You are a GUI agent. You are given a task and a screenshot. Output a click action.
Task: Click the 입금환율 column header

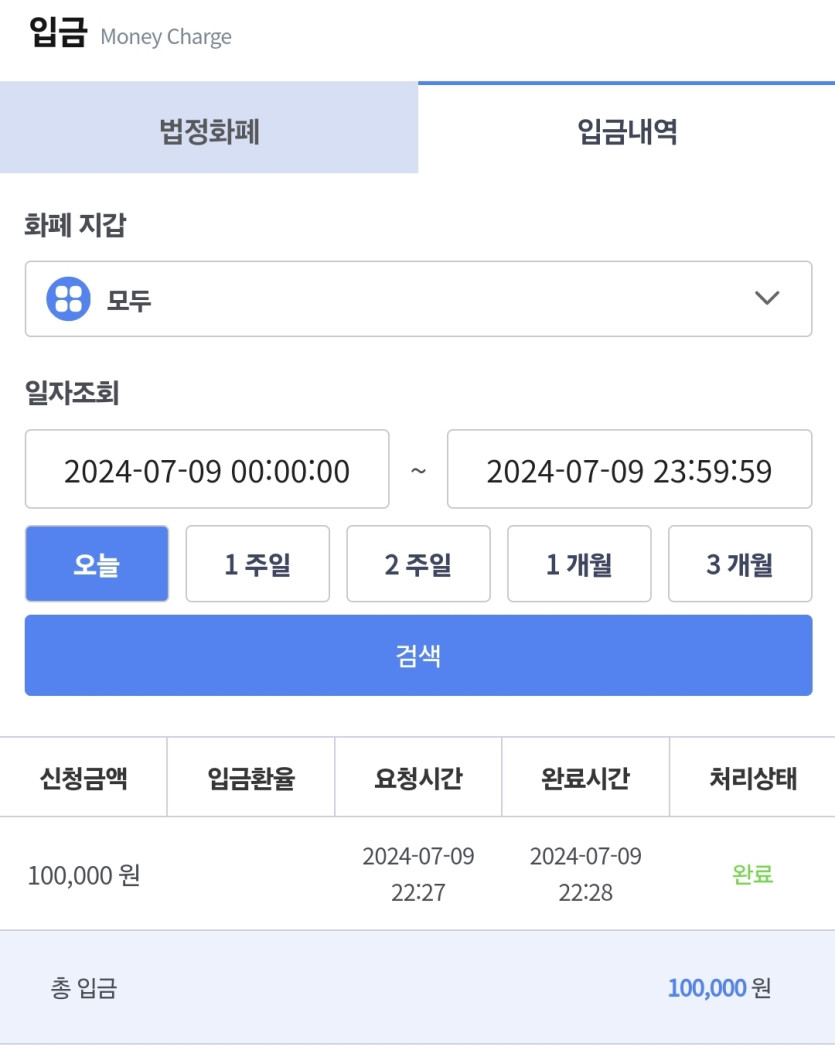(251, 778)
